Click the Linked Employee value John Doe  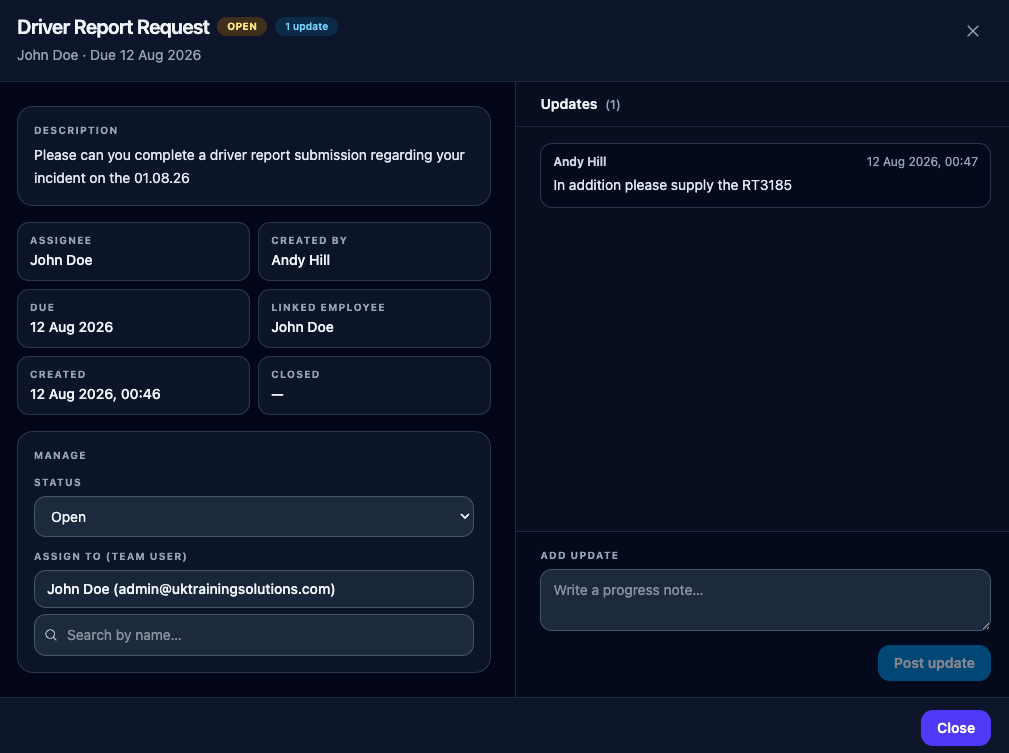point(302,327)
